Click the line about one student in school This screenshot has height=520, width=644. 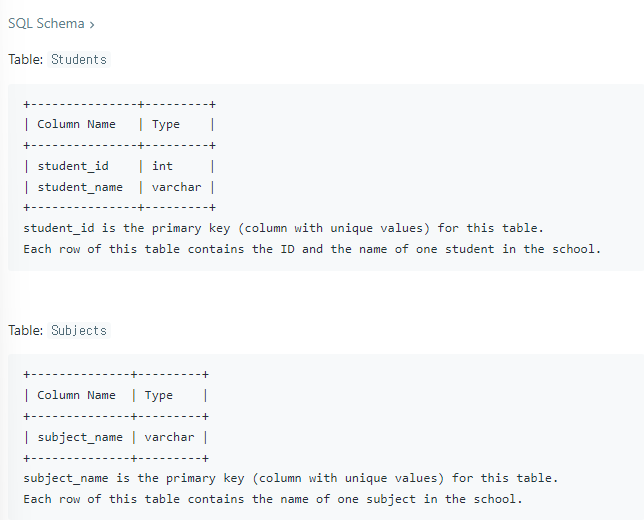[x=312, y=249]
